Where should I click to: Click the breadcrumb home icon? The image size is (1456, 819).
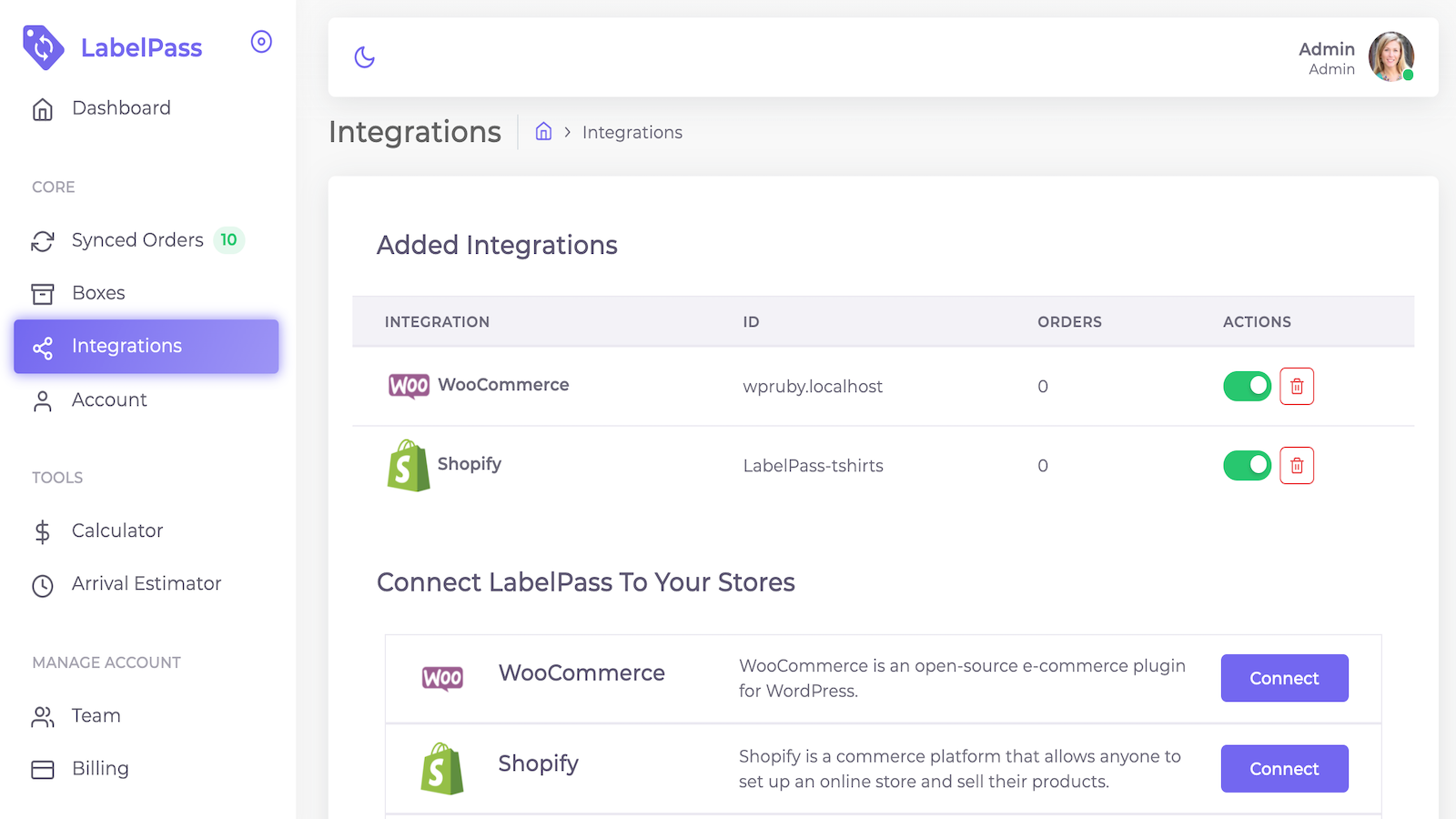(543, 132)
